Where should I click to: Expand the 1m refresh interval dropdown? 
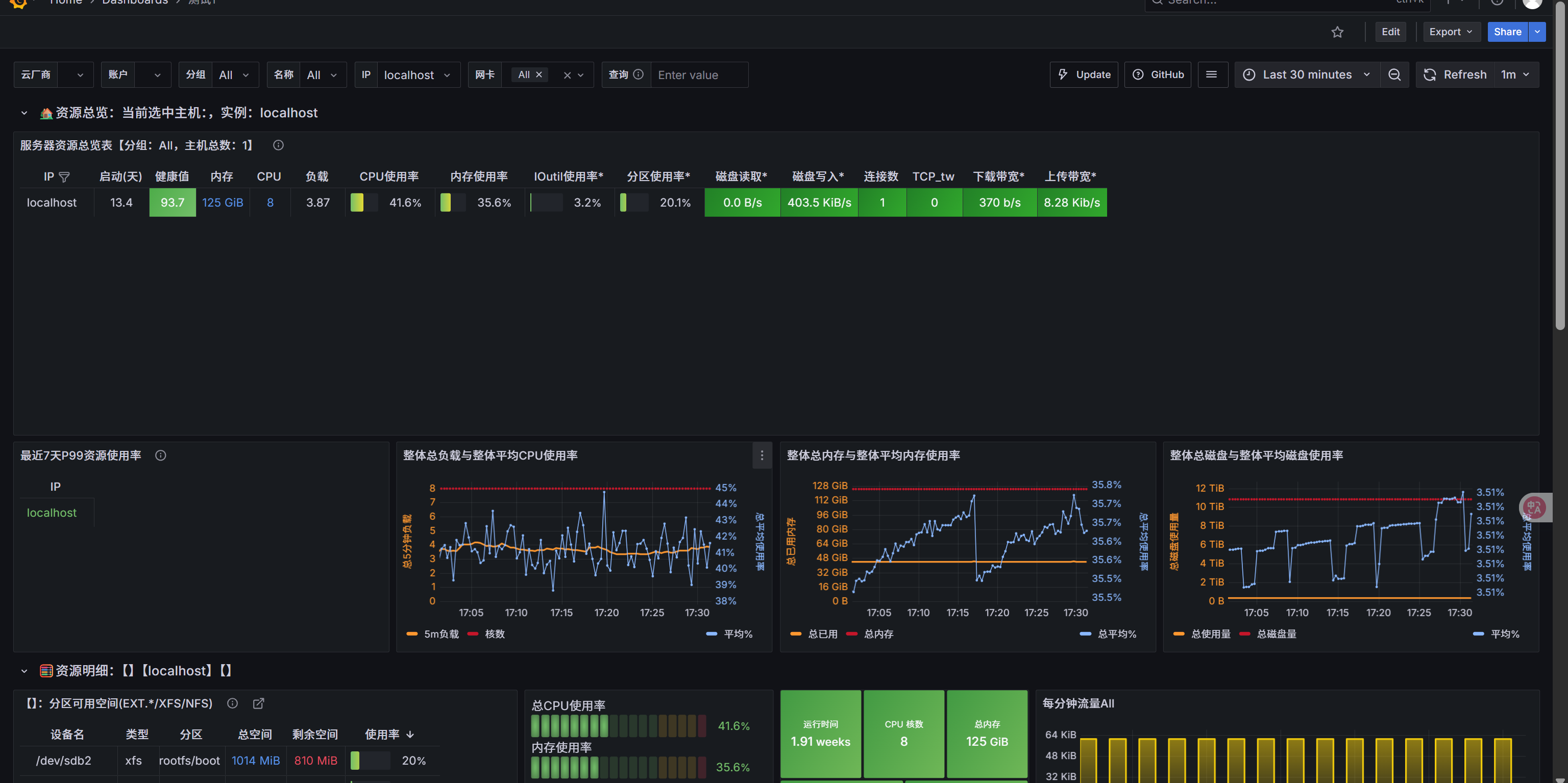click(x=1514, y=75)
